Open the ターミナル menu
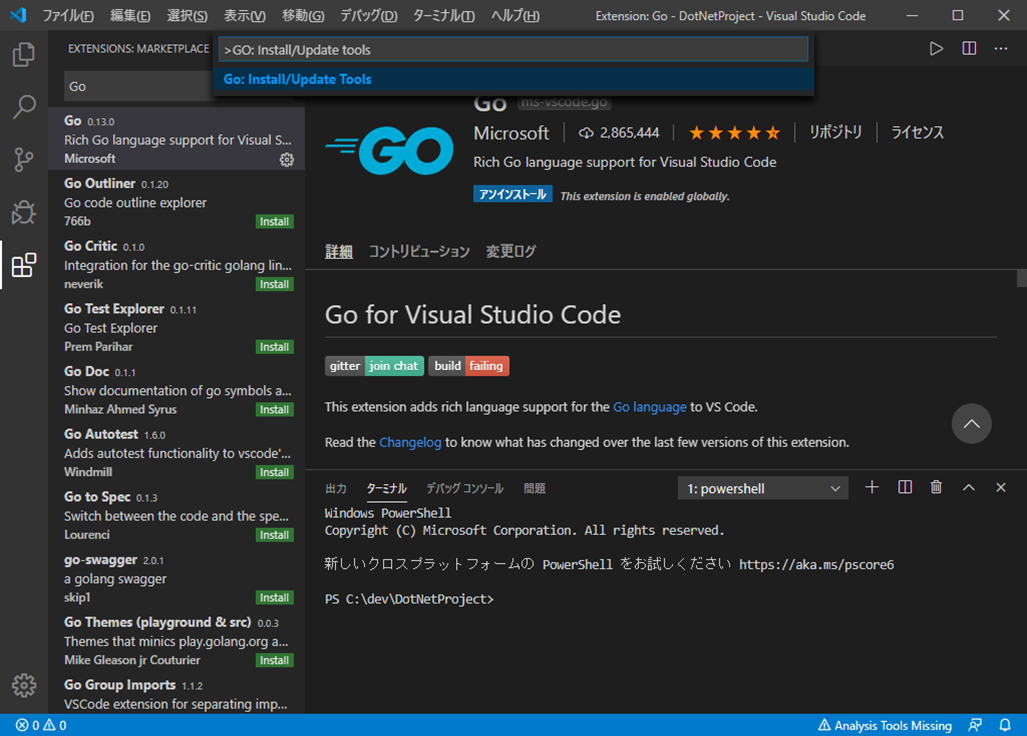This screenshot has height=736, width=1027. coord(443,16)
